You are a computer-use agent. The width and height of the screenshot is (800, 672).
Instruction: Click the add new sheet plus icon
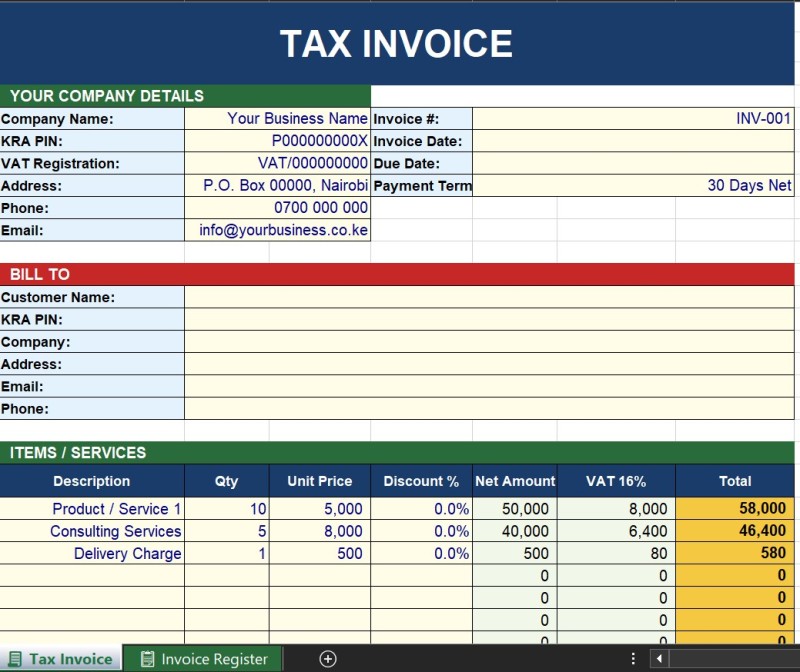coord(328,659)
